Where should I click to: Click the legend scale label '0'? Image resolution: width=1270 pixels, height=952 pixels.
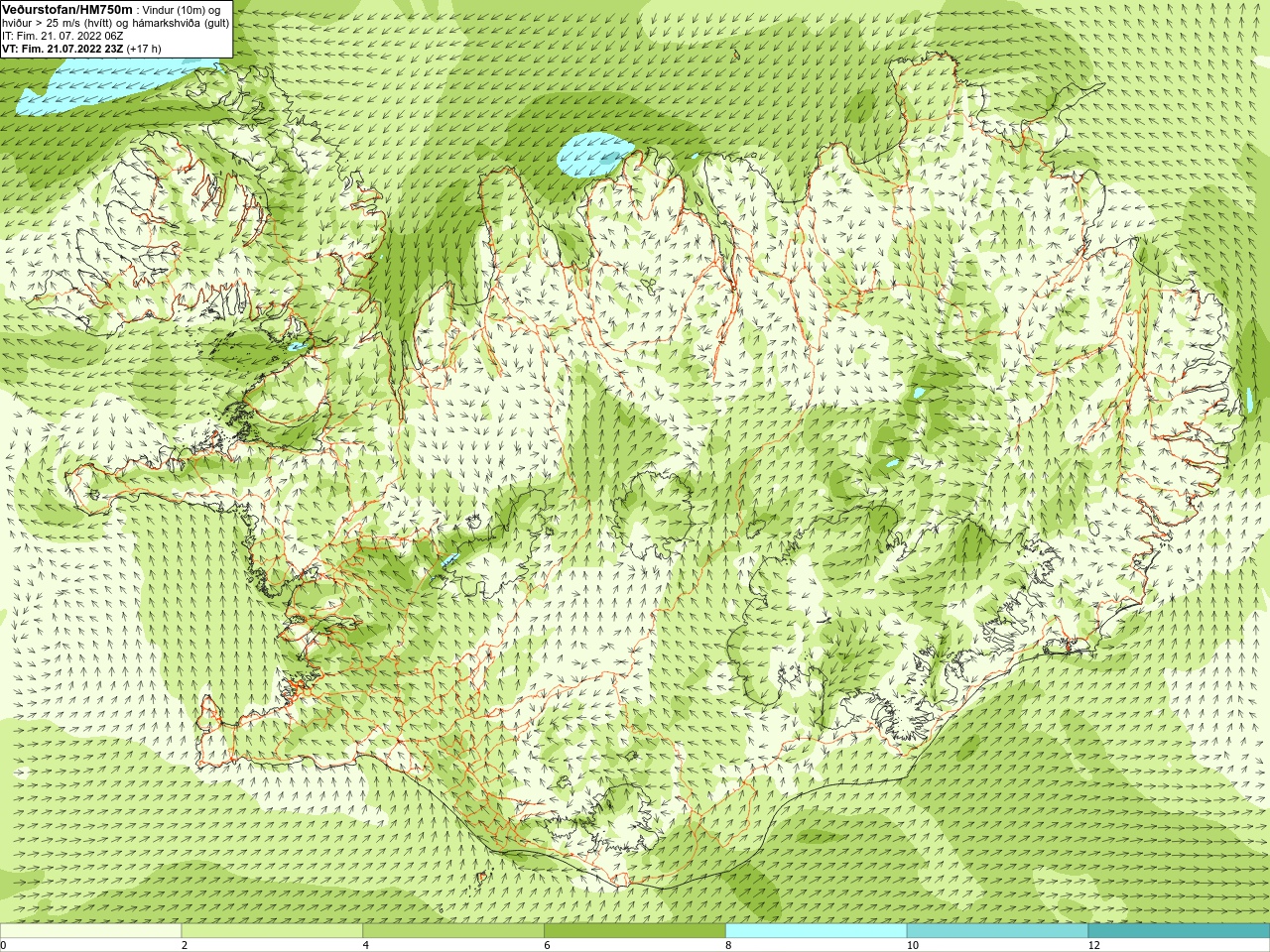(4, 945)
